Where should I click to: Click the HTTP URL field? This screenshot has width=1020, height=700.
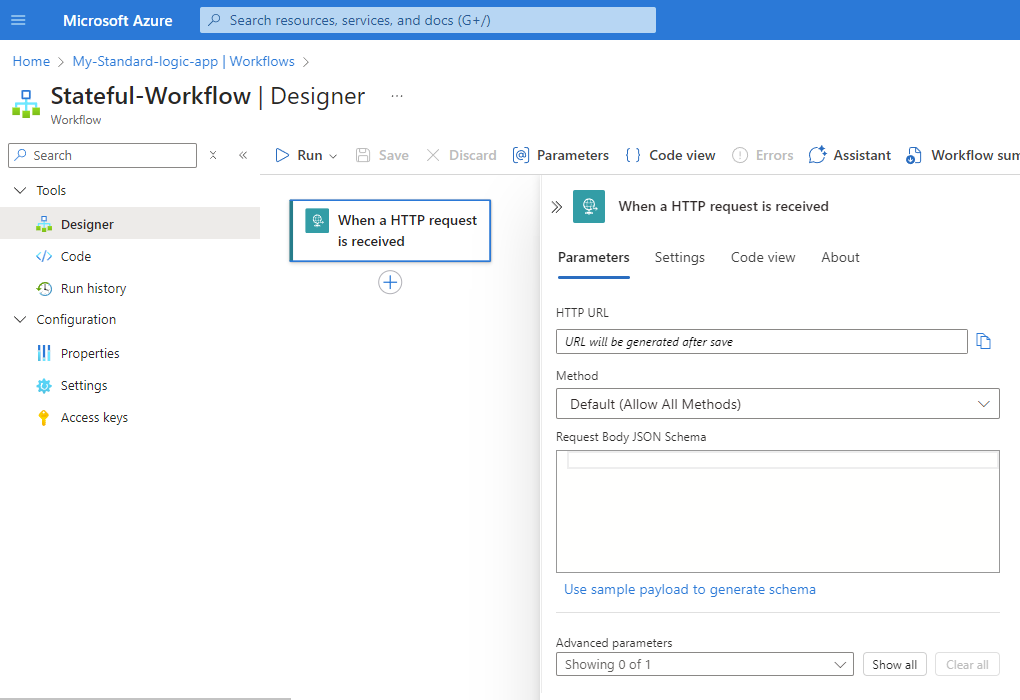tap(762, 342)
